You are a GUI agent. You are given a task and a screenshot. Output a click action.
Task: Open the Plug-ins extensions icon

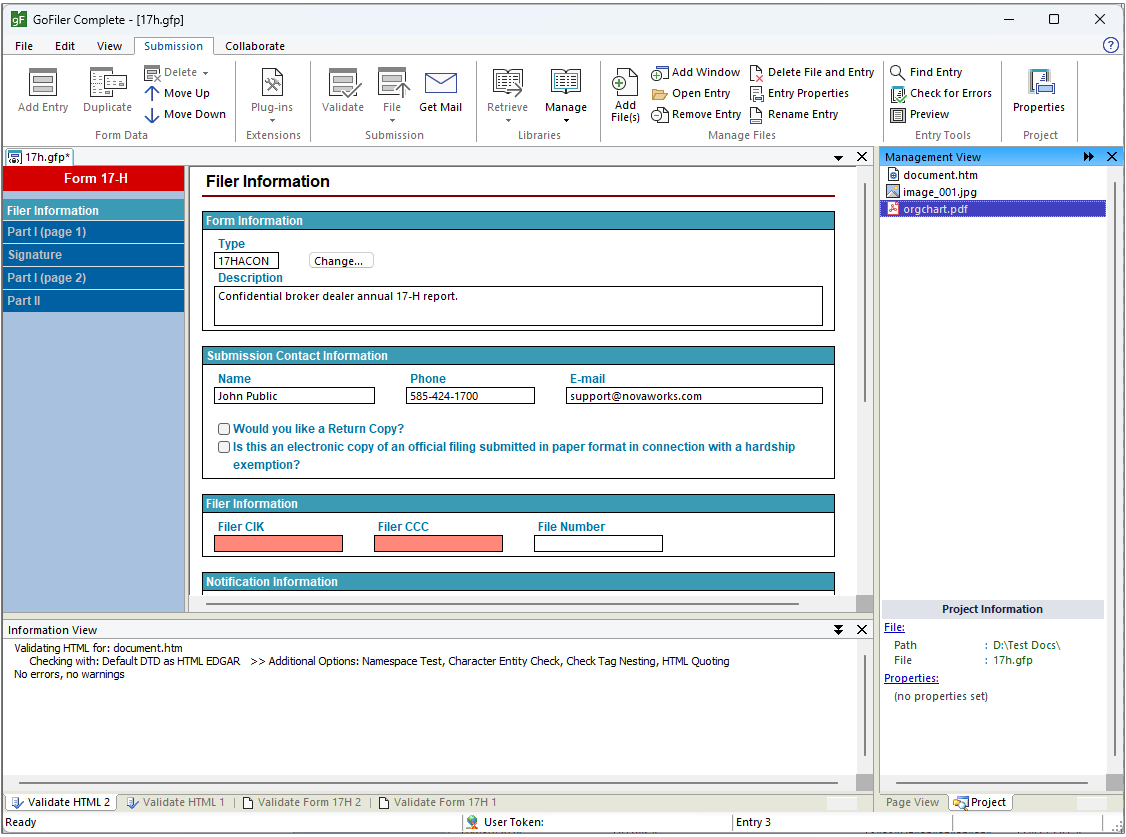coord(272,83)
